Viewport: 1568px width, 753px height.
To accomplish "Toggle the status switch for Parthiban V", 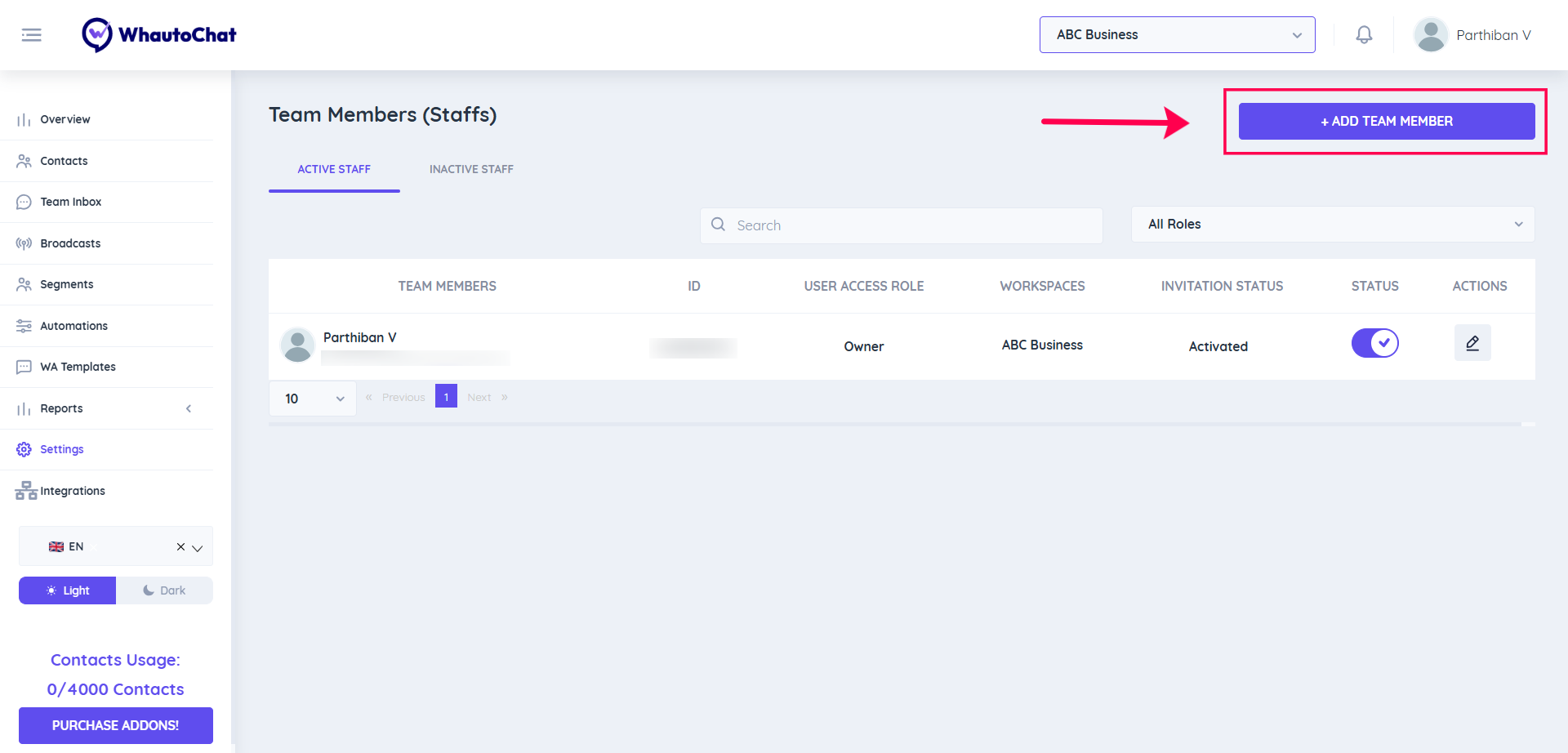I will tap(1374, 343).
